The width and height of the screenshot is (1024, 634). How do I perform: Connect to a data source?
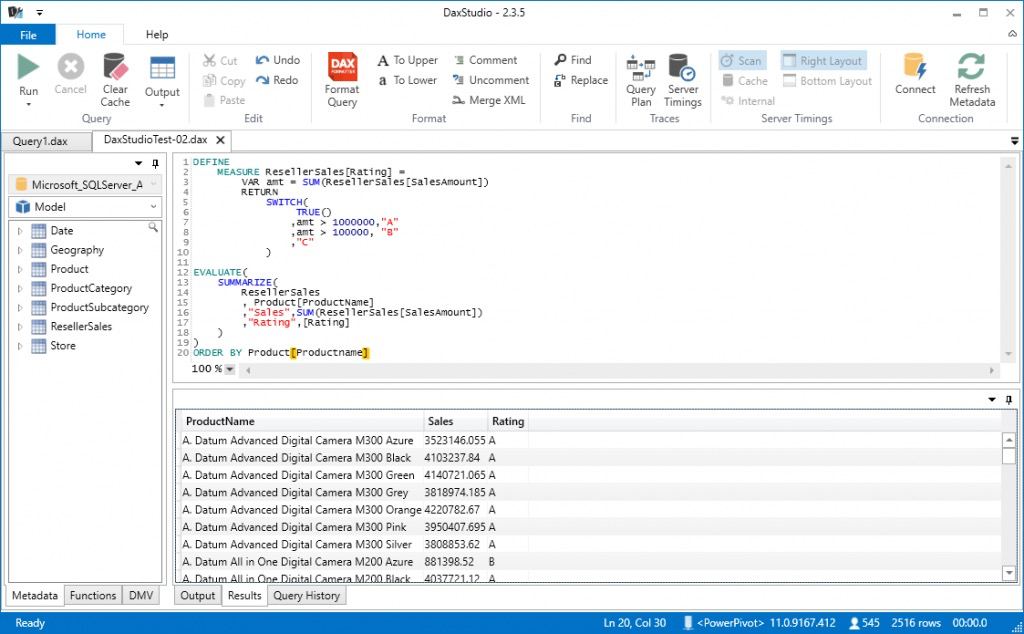[x=915, y=74]
